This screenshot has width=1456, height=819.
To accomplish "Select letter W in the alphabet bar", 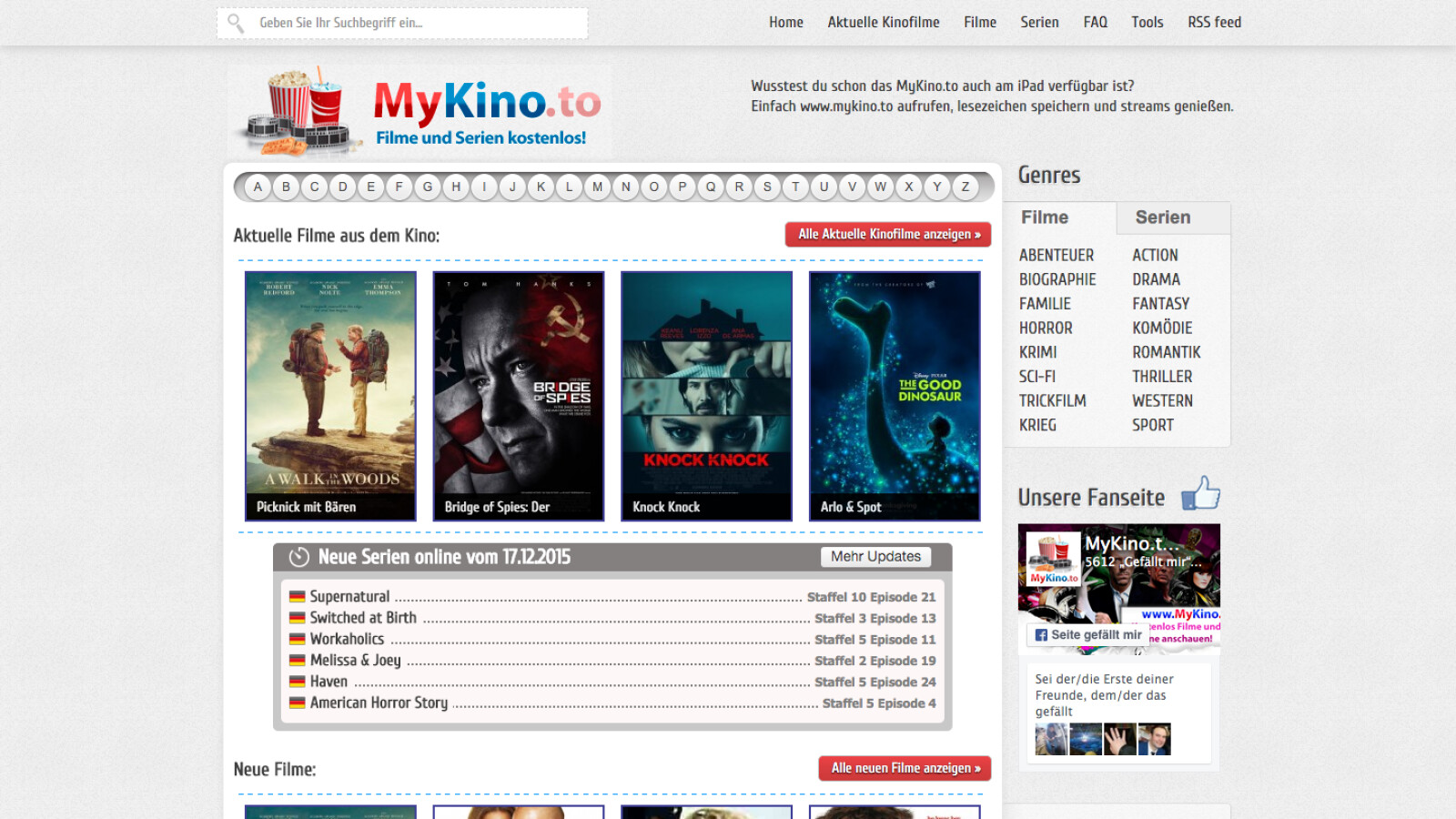I will click(x=880, y=187).
